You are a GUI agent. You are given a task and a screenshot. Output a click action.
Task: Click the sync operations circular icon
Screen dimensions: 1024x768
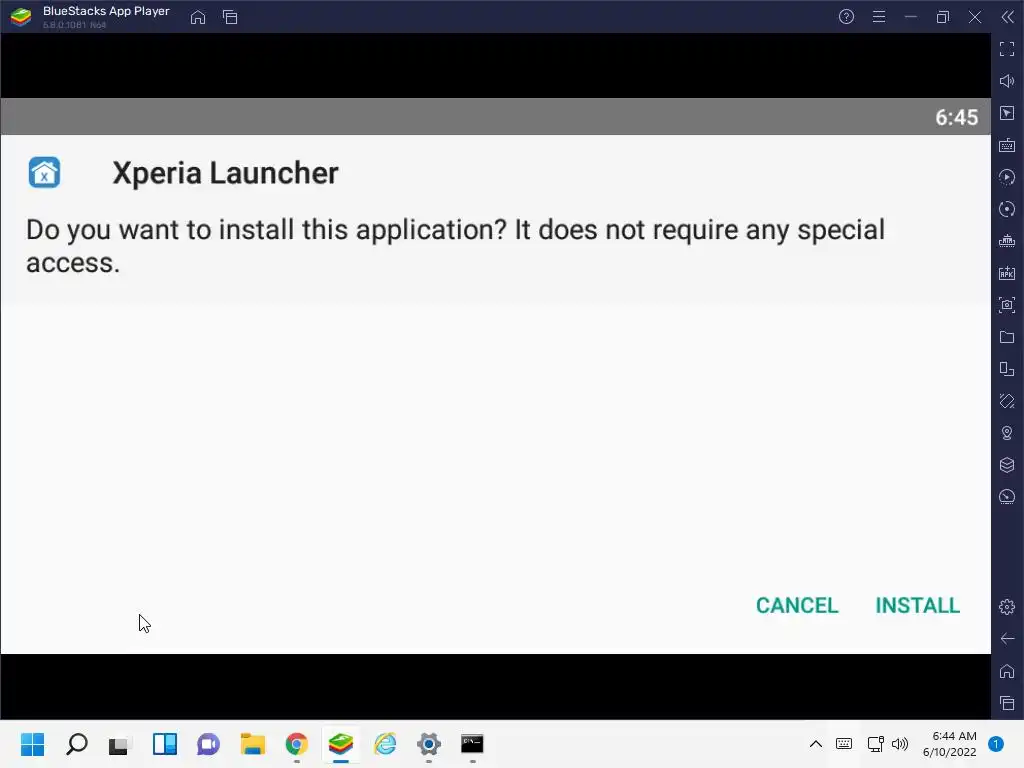(x=1007, y=209)
